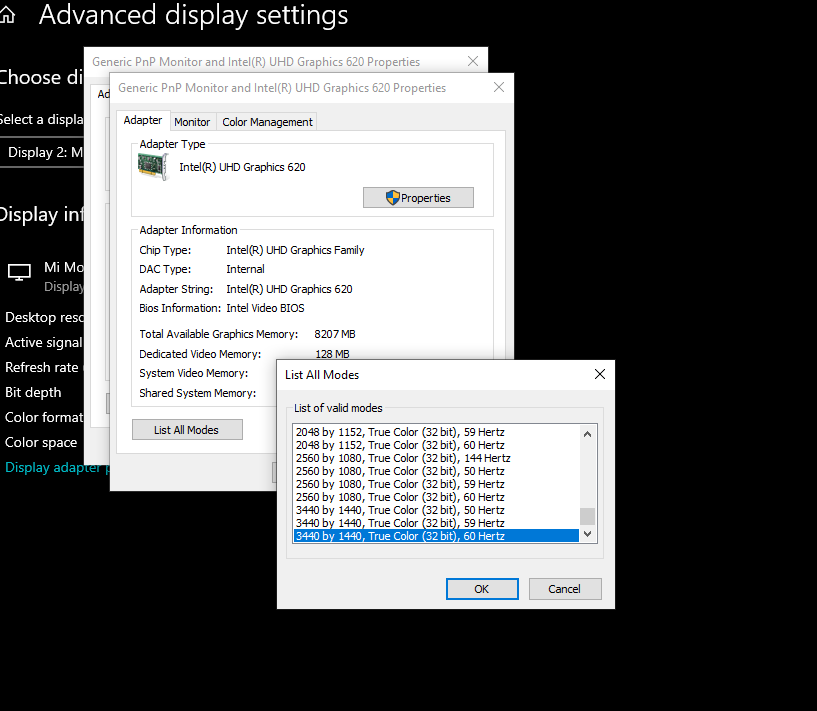Close the front Properties window

(499, 88)
